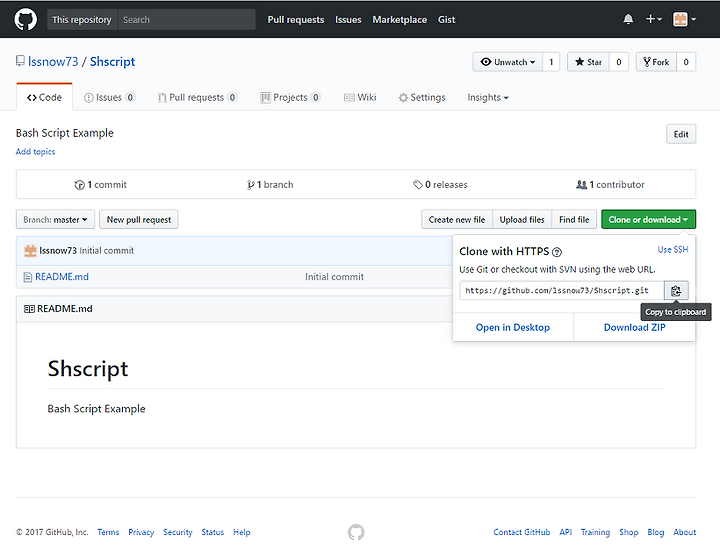Open the plus create-new dropdown
720x549 pixels.
coord(653,19)
